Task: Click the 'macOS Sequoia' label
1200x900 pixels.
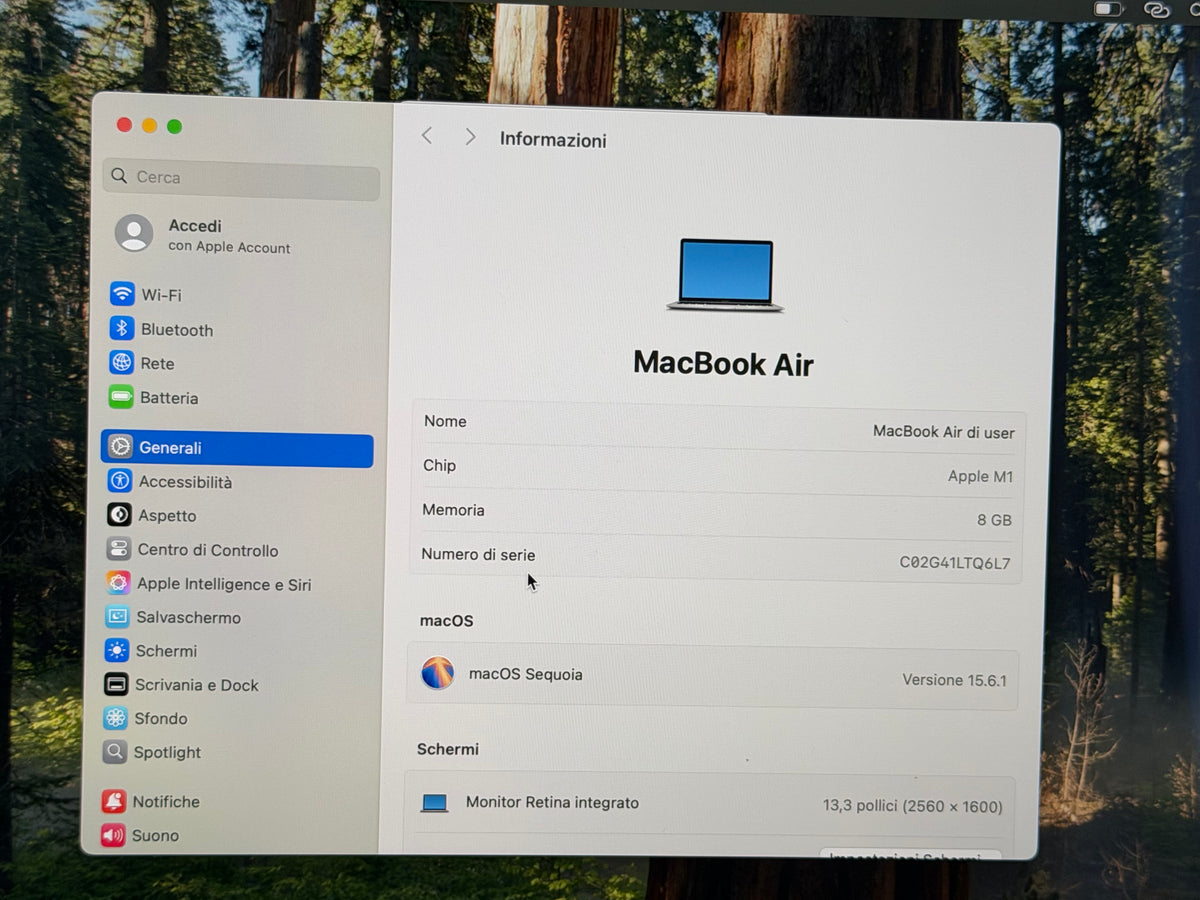Action: point(526,674)
